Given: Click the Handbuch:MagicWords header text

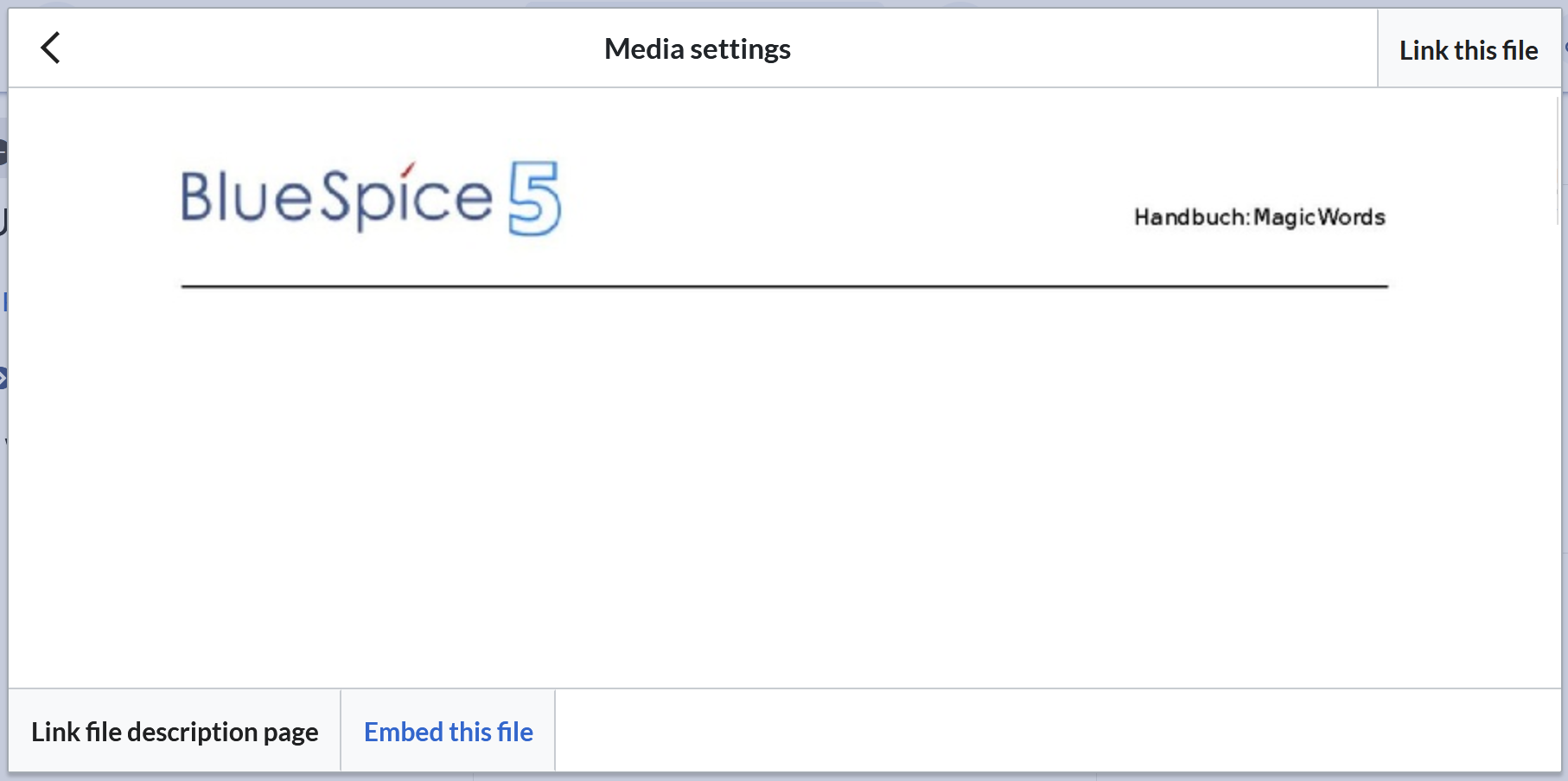Looking at the screenshot, I should click(x=1259, y=217).
